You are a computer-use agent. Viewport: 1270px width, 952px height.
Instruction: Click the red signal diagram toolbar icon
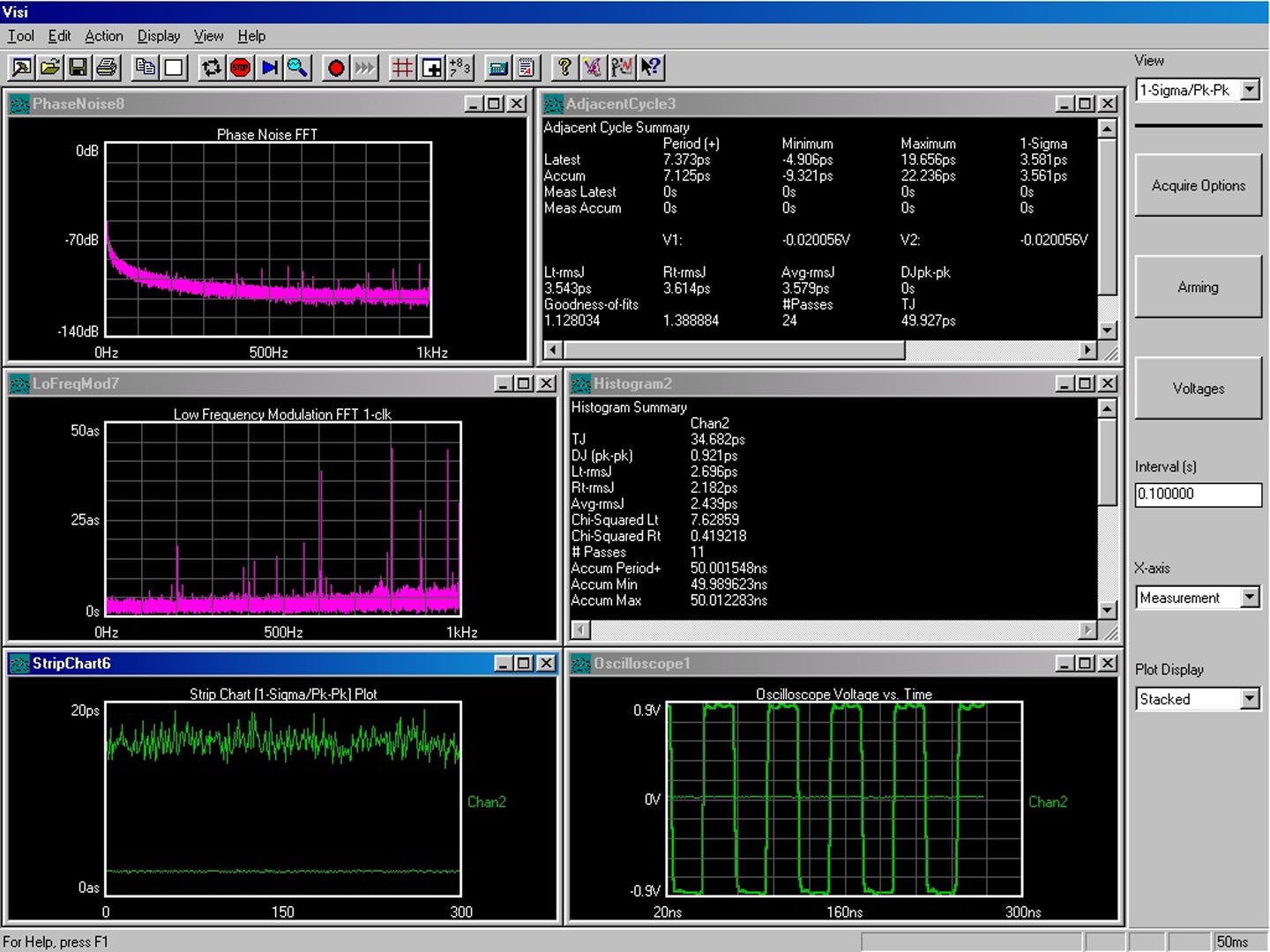pyautogui.click(x=622, y=67)
